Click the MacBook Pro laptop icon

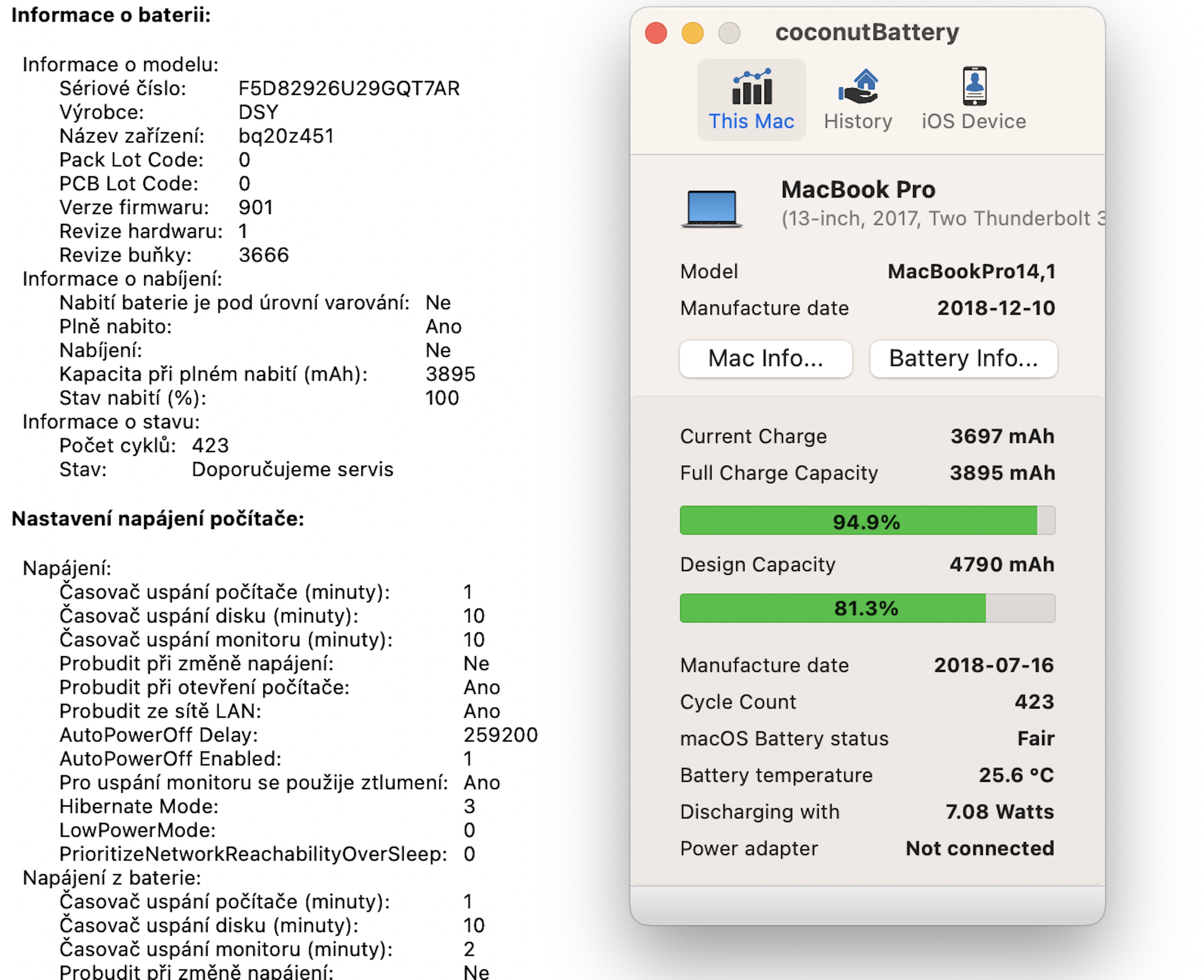click(712, 209)
